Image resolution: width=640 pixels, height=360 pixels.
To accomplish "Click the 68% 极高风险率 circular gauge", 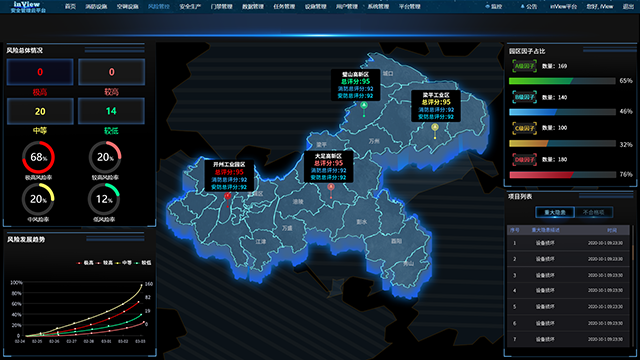I will tap(38, 157).
